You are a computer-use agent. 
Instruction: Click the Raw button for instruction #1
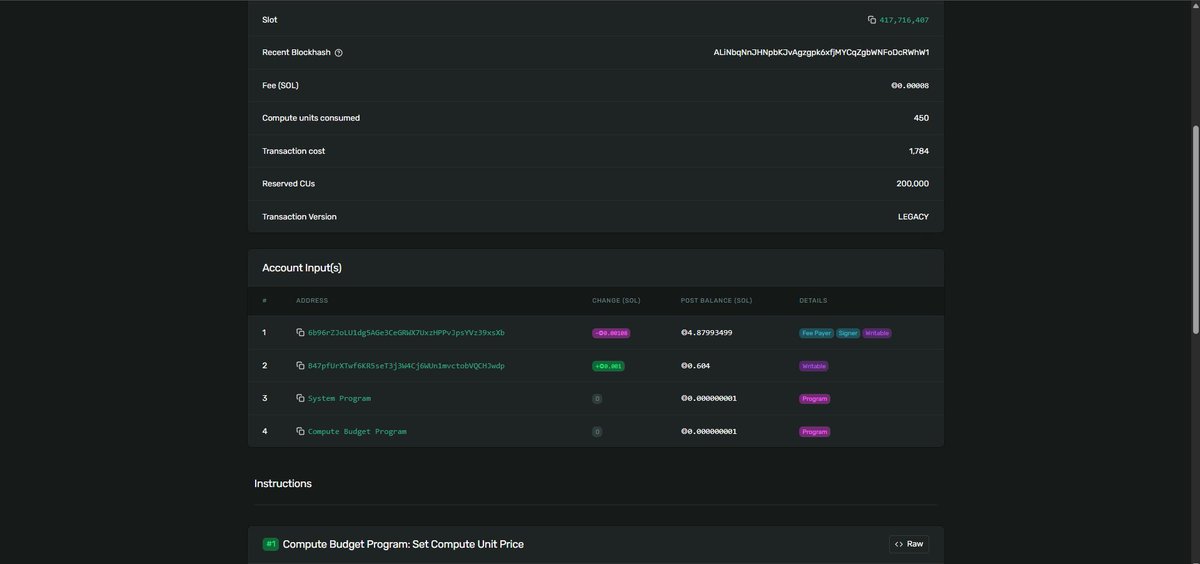pos(909,544)
